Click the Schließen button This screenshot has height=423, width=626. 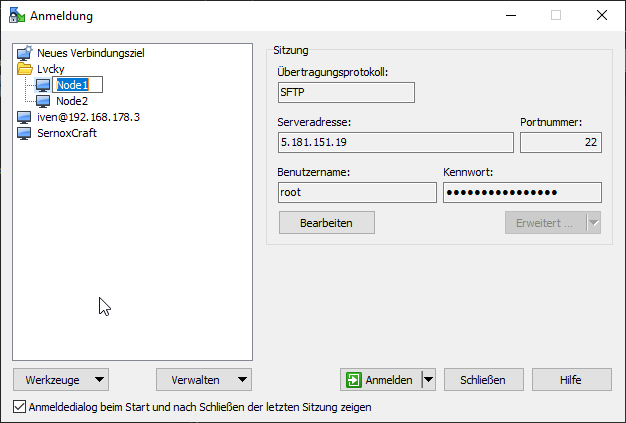click(x=482, y=380)
